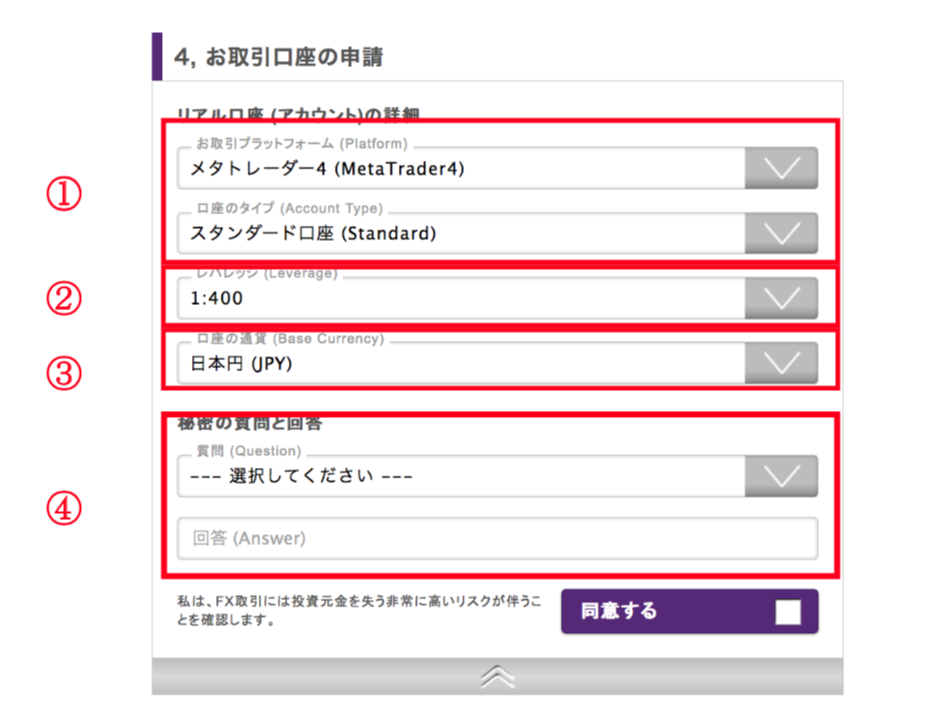Click the double chevron collapse icon at the bottom
The height and width of the screenshot is (712, 928).
point(497,677)
